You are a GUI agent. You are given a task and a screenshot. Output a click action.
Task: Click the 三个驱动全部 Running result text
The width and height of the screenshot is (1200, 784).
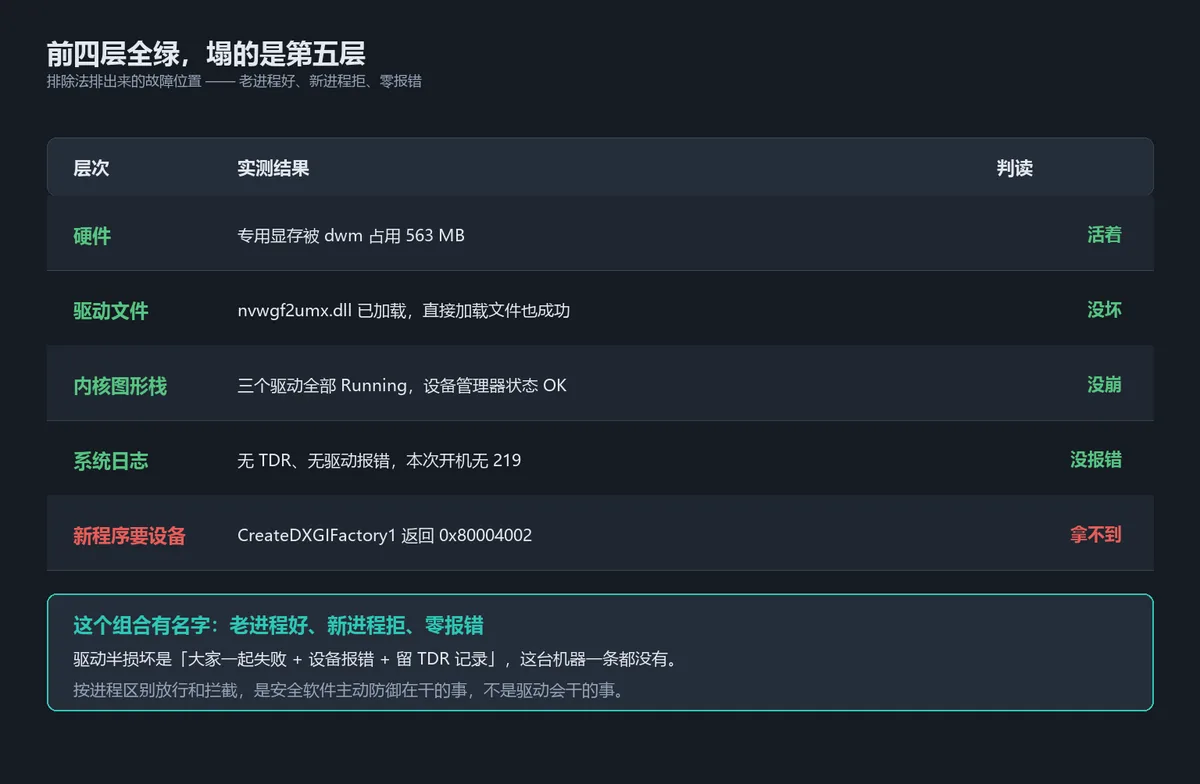(x=402, y=386)
